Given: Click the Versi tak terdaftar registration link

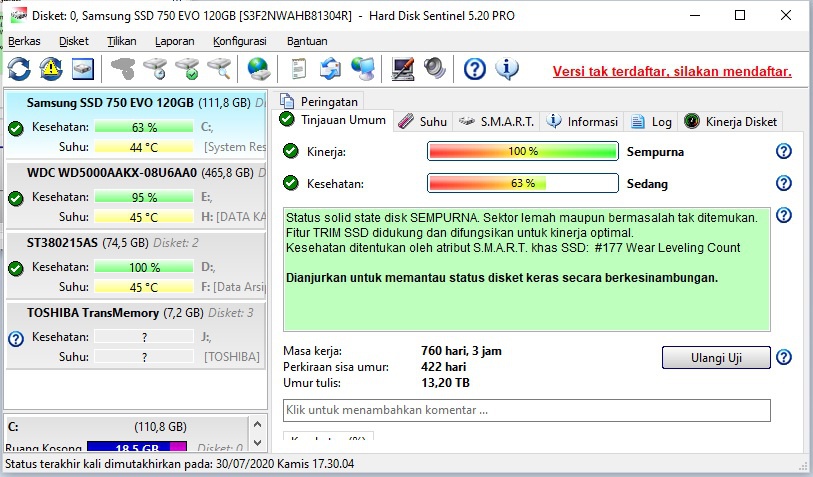Looking at the screenshot, I should (x=672, y=72).
